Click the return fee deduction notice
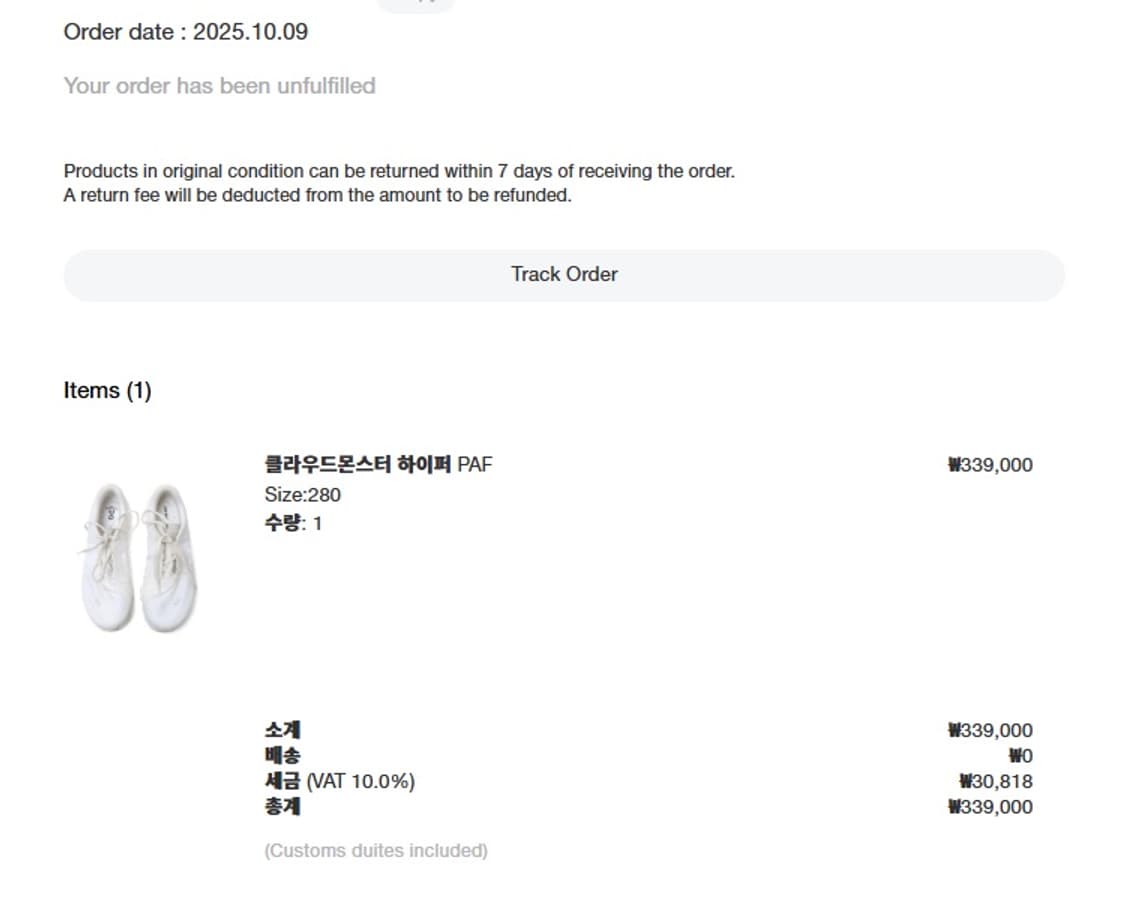1125x918 pixels. pyautogui.click(x=317, y=195)
